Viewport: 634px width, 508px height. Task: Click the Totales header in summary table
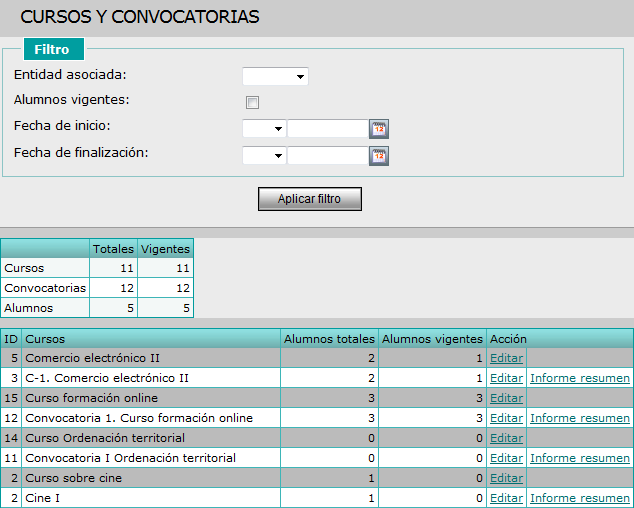(x=113, y=249)
